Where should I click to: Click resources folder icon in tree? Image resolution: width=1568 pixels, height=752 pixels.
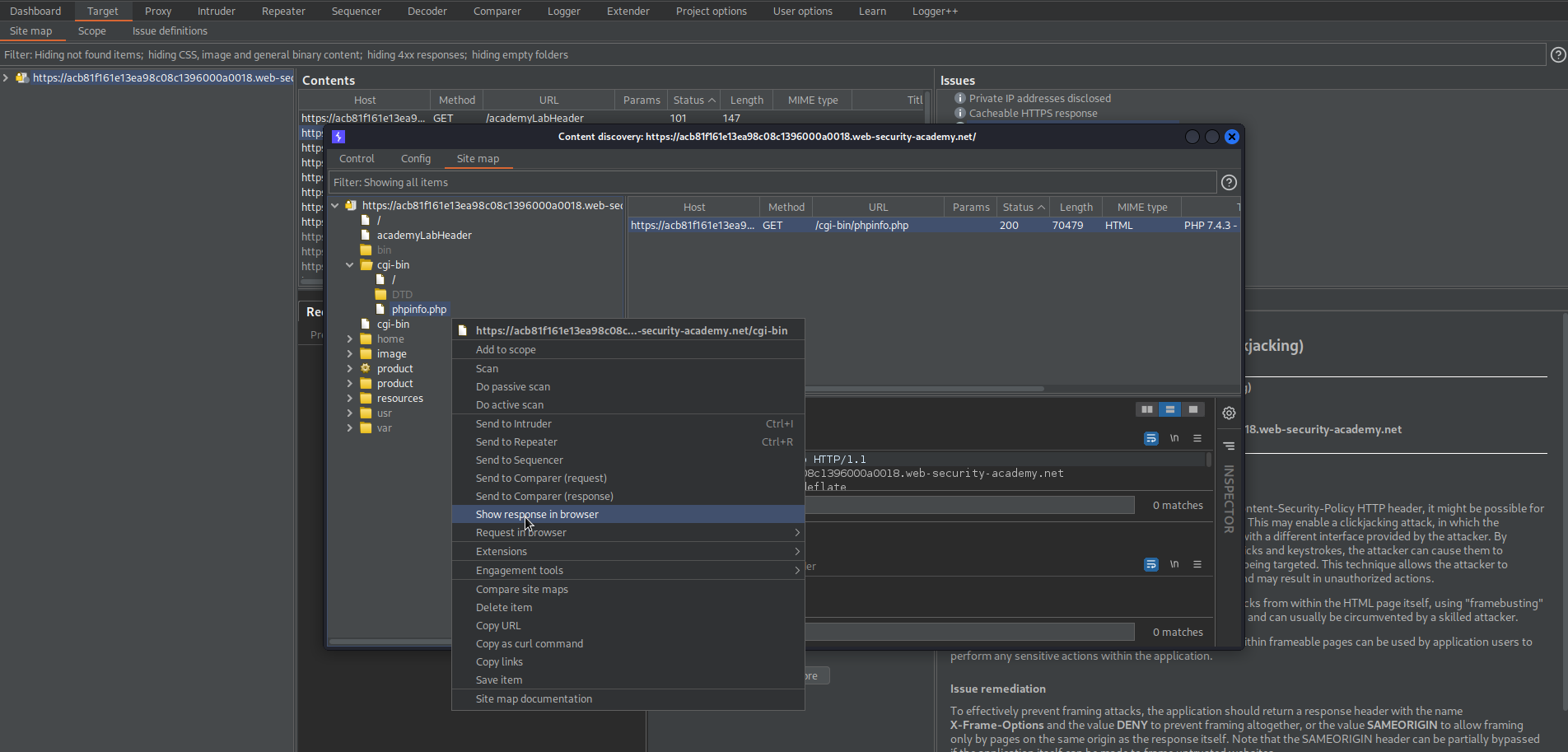coord(366,399)
